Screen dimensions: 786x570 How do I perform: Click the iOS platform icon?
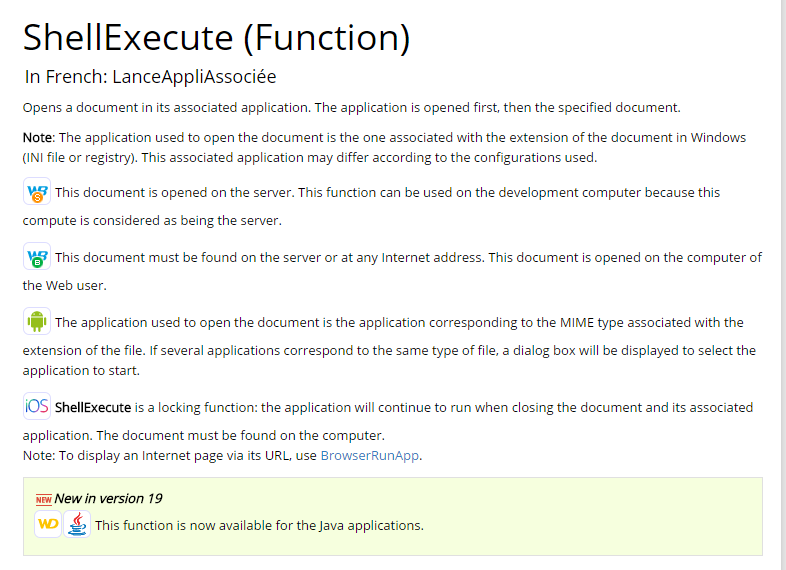point(37,407)
